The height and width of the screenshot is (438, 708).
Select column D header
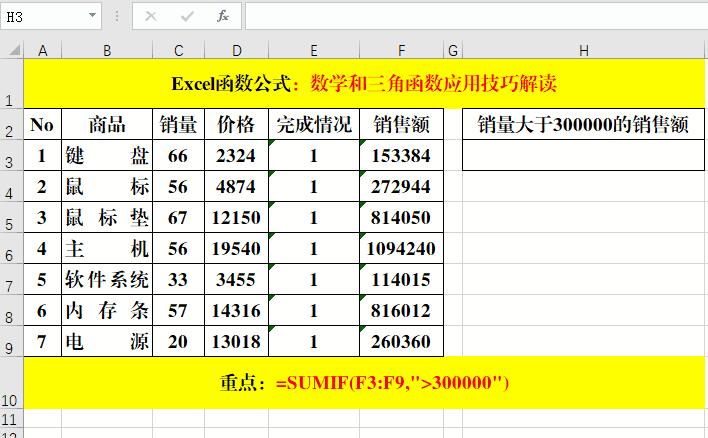[x=237, y=50]
